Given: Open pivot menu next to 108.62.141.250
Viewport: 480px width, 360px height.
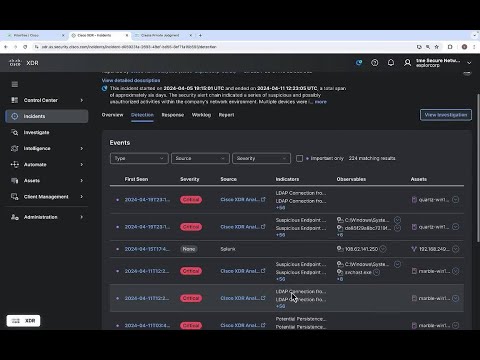Looking at the screenshot, I should (383, 249).
